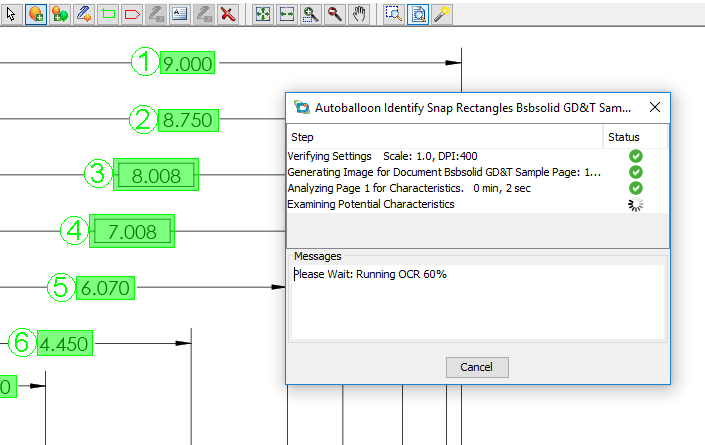Viewport: 705px width, 445px height.
Task: Select the zoom-to-region magnifier tool
Action: [x=394, y=14]
